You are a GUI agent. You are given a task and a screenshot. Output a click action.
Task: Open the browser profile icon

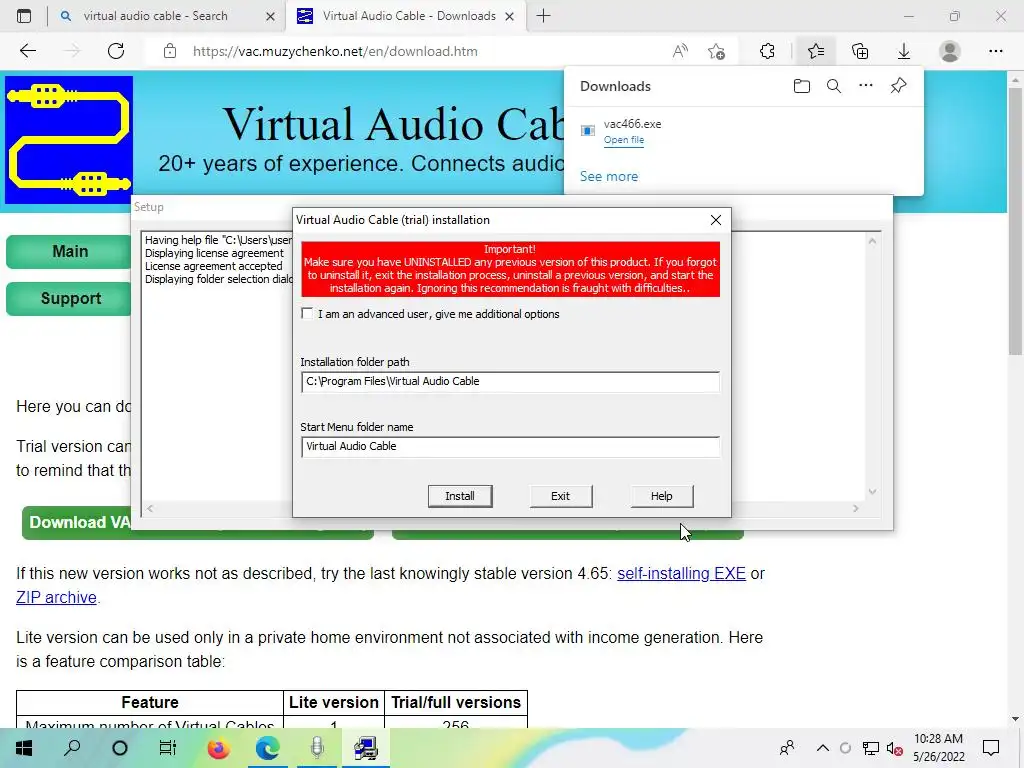coord(950,51)
